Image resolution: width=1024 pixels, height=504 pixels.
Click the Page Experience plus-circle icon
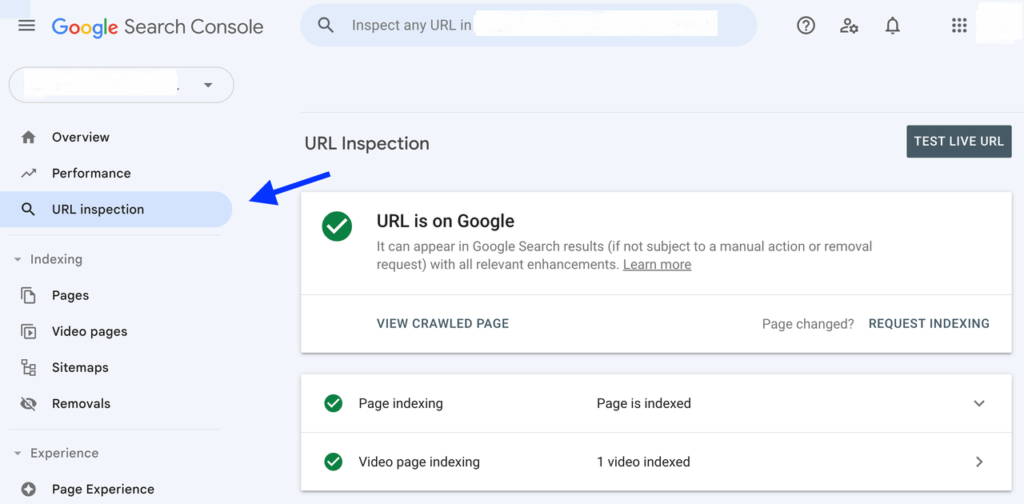point(28,489)
